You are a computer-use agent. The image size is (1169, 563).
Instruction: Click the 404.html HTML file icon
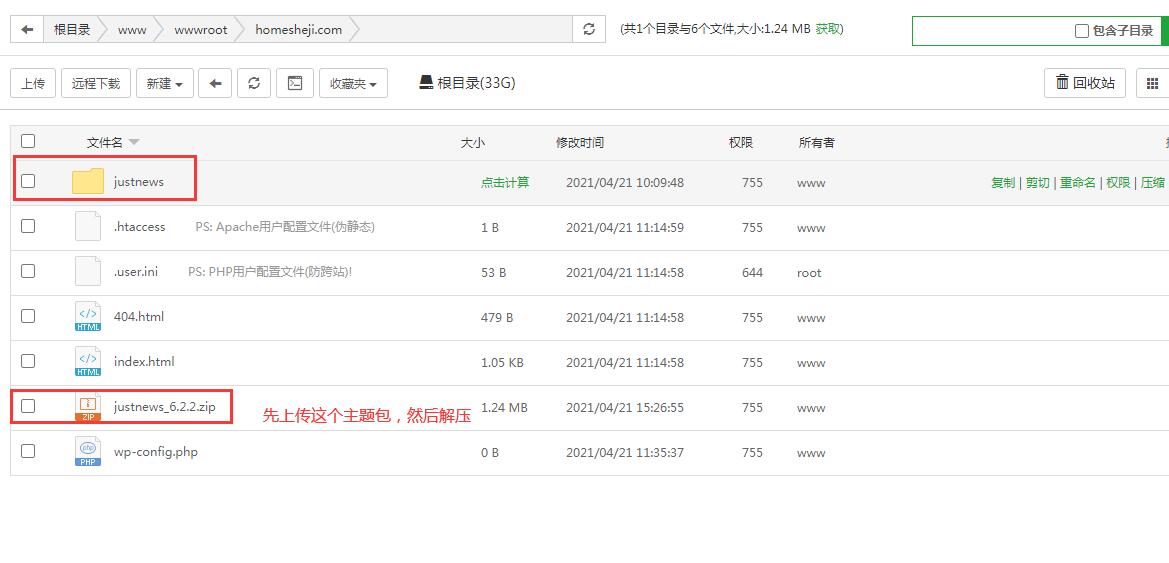click(88, 316)
